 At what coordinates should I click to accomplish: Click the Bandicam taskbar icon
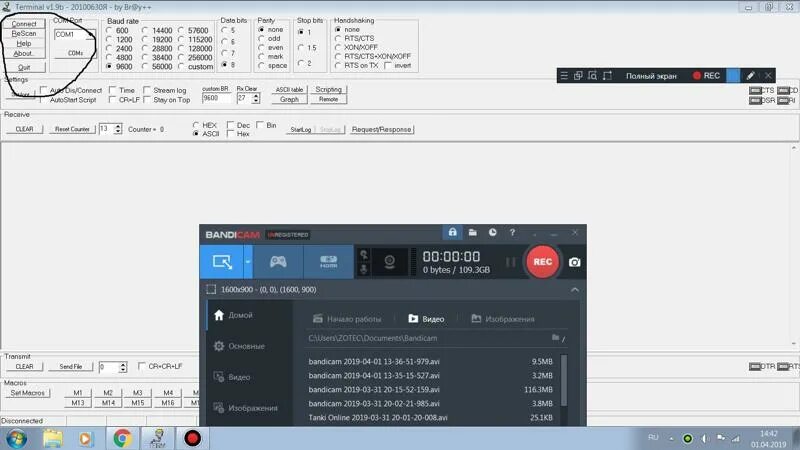click(x=192, y=438)
